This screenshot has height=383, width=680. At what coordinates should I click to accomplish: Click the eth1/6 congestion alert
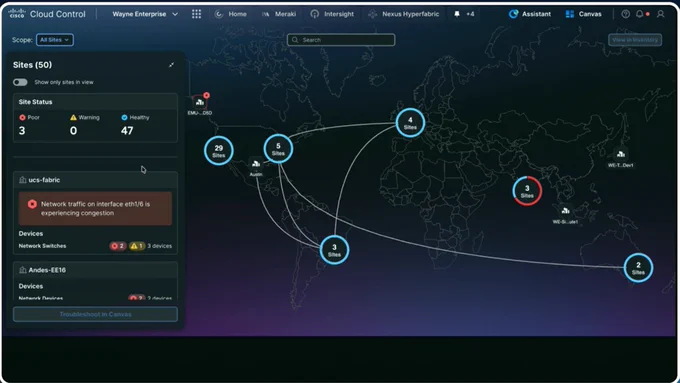[95, 209]
